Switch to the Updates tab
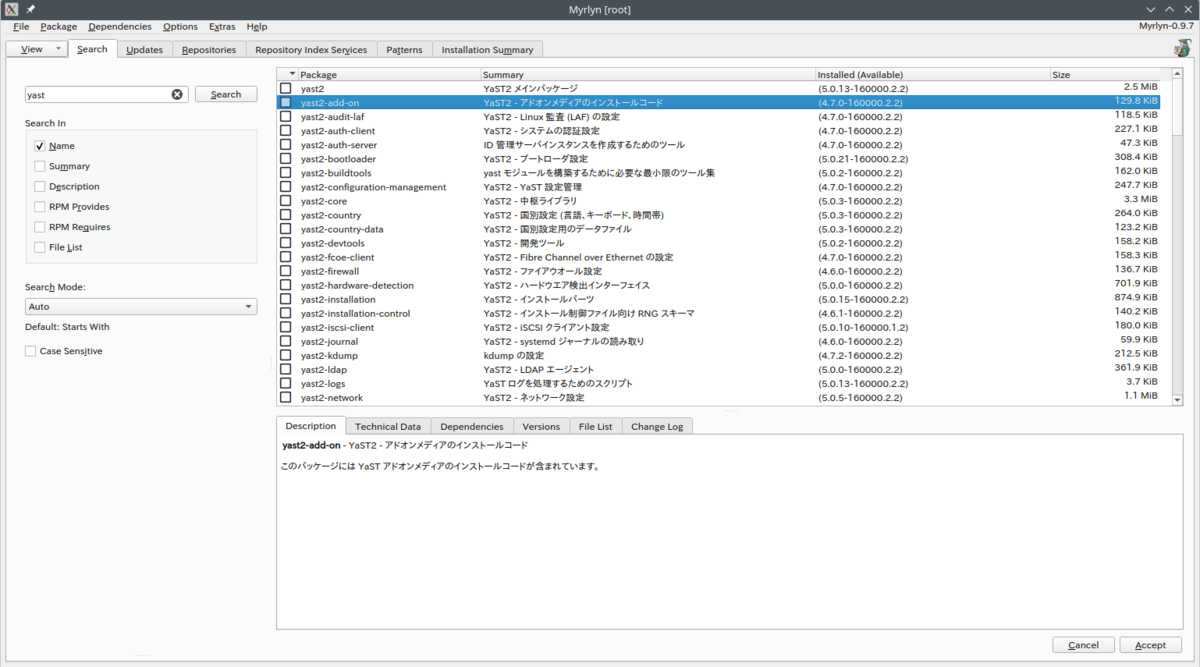This screenshot has width=1200, height=667. [144, 49]
